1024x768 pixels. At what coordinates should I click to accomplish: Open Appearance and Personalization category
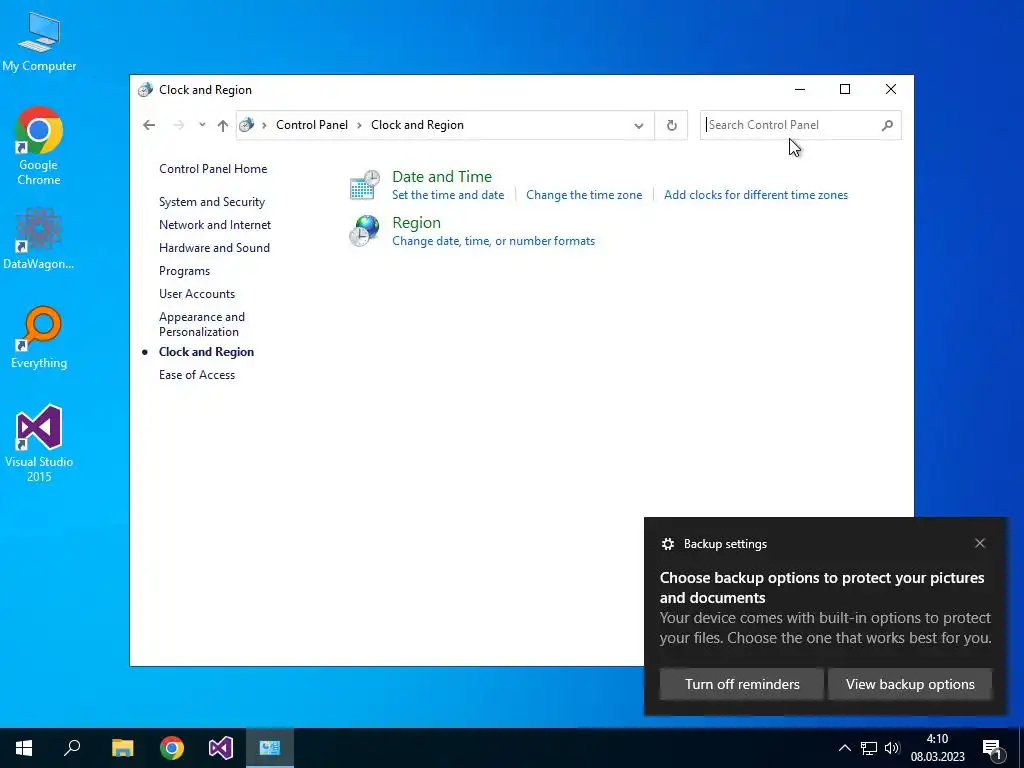(x=202, y=324)
